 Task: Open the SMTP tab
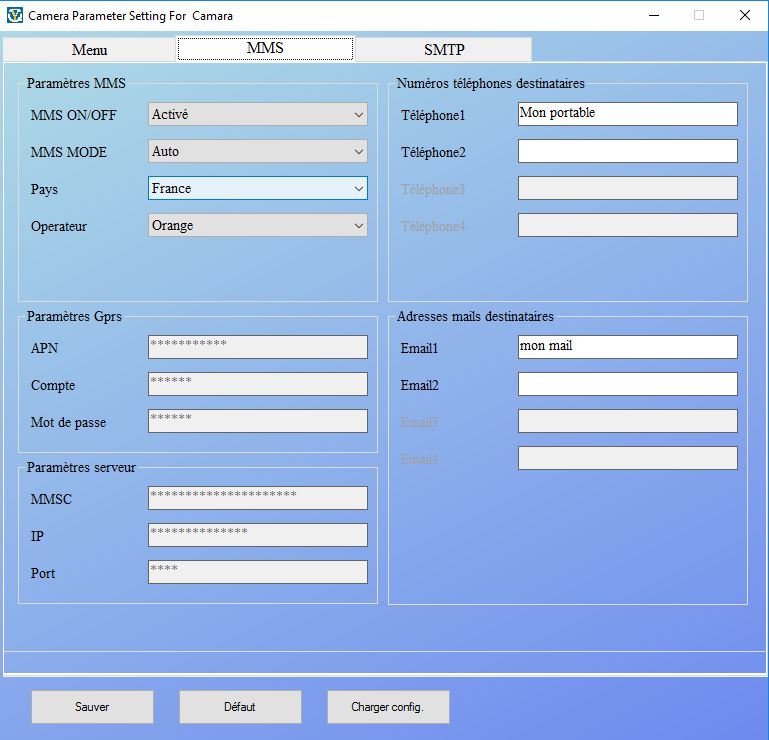444,50
